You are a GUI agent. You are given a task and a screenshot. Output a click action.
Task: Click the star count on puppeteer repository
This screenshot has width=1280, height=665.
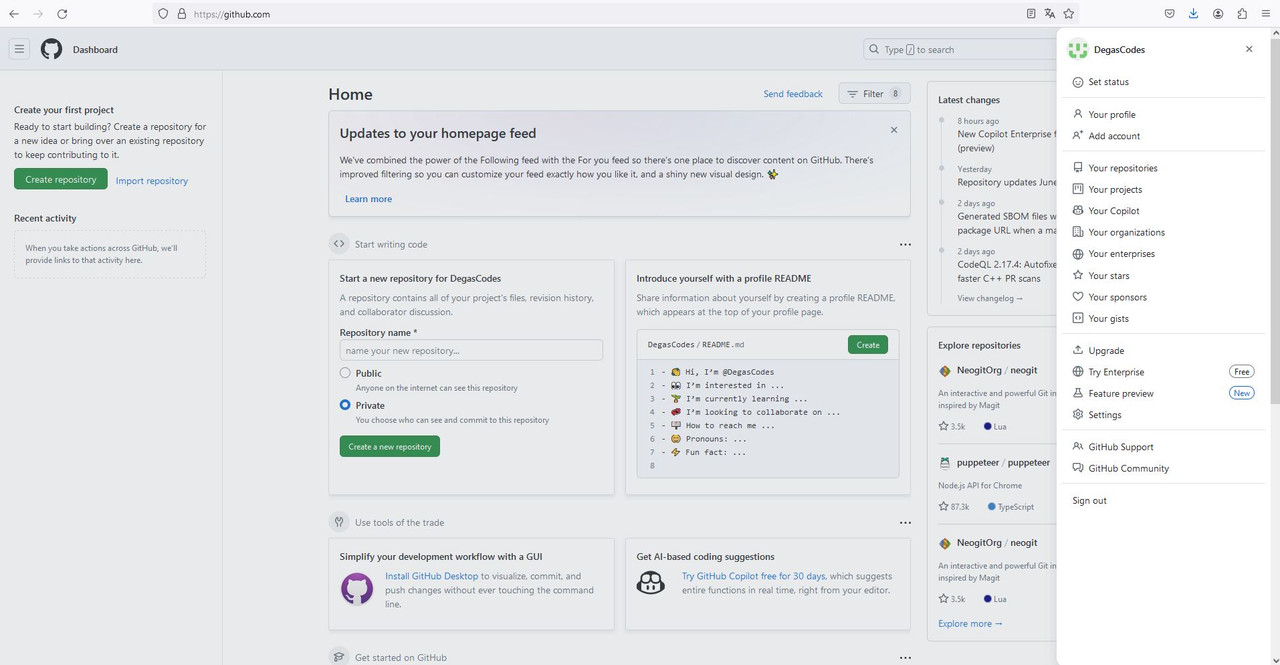coord(954,507)
